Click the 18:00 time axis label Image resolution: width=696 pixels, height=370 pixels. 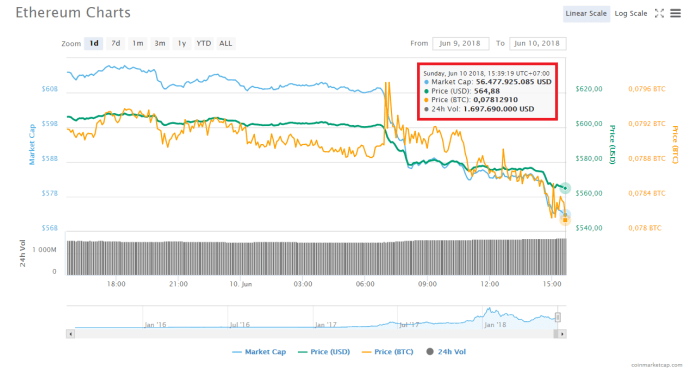[116, 284]
